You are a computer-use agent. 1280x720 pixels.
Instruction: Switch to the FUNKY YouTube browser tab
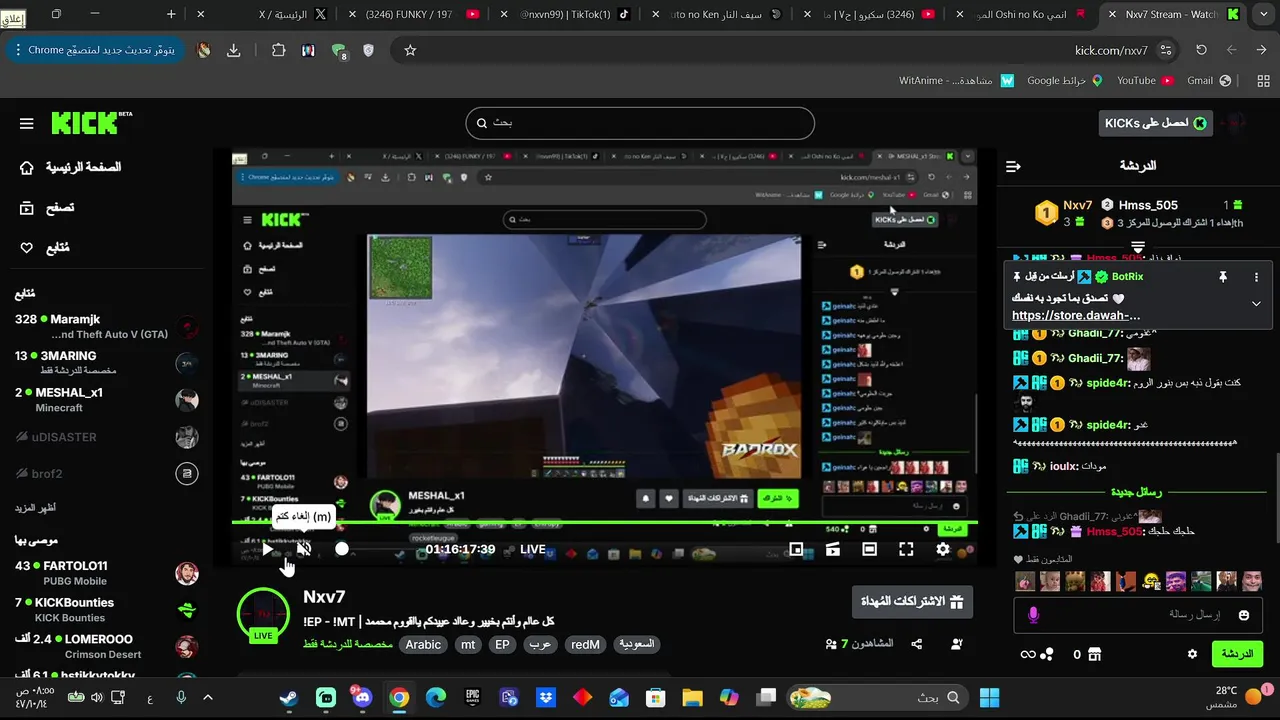click(418, 14)
